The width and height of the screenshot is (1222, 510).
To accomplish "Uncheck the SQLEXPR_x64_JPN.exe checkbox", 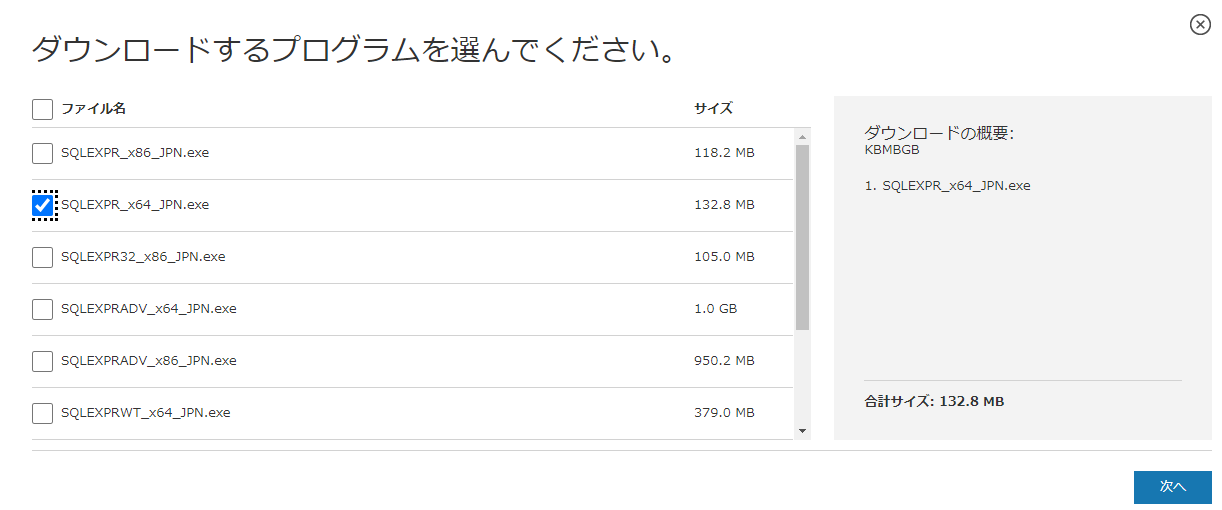I will coord(42,205).
